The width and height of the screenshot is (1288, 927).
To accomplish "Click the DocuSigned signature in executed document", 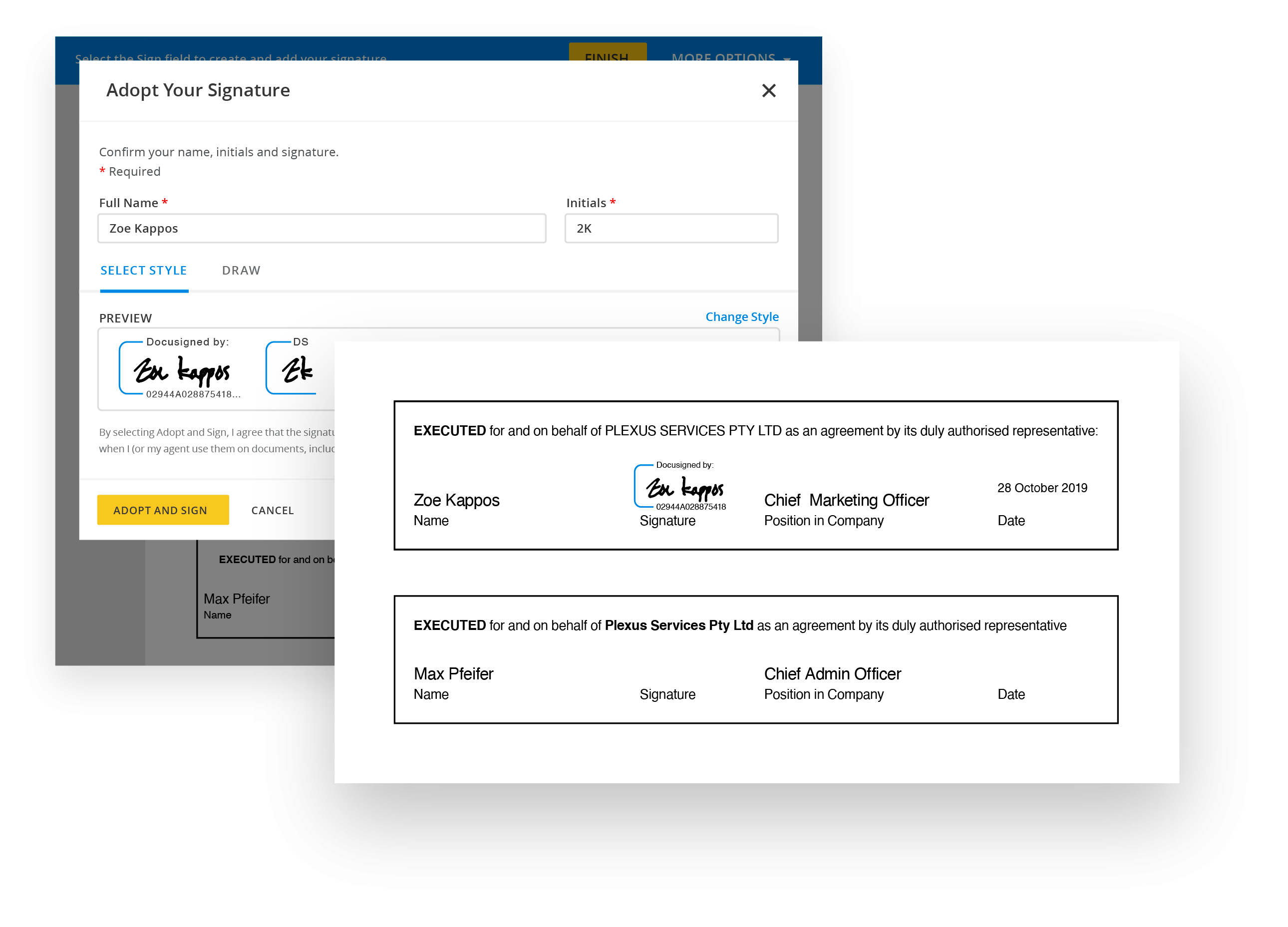I will click(x=680, y=486).
